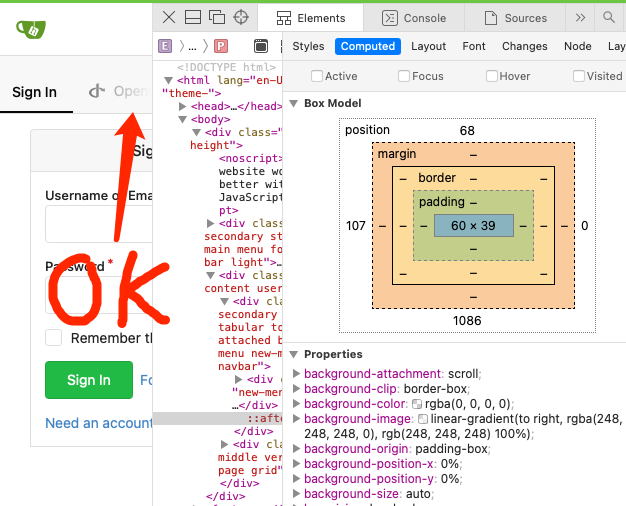Screen dimensions: 626x506
Task: Select the noscript node in DOM tree
Action: (250, 159)
